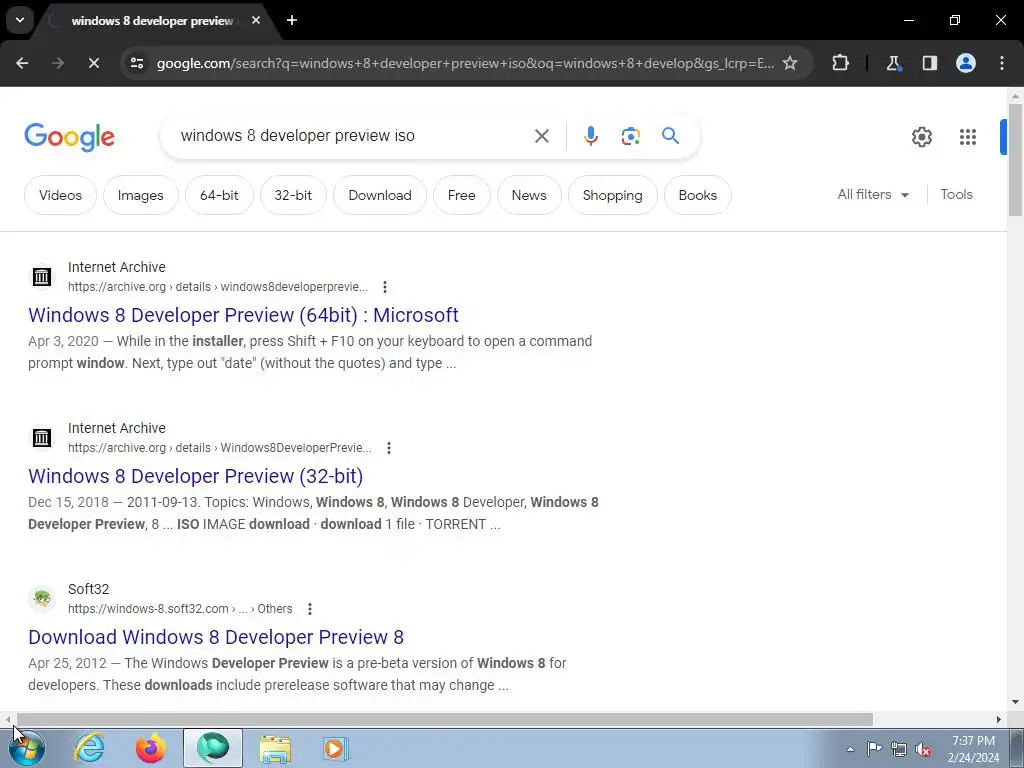Open a new tab
Screen dimensions: 1024x768
[x=292, y=20]
